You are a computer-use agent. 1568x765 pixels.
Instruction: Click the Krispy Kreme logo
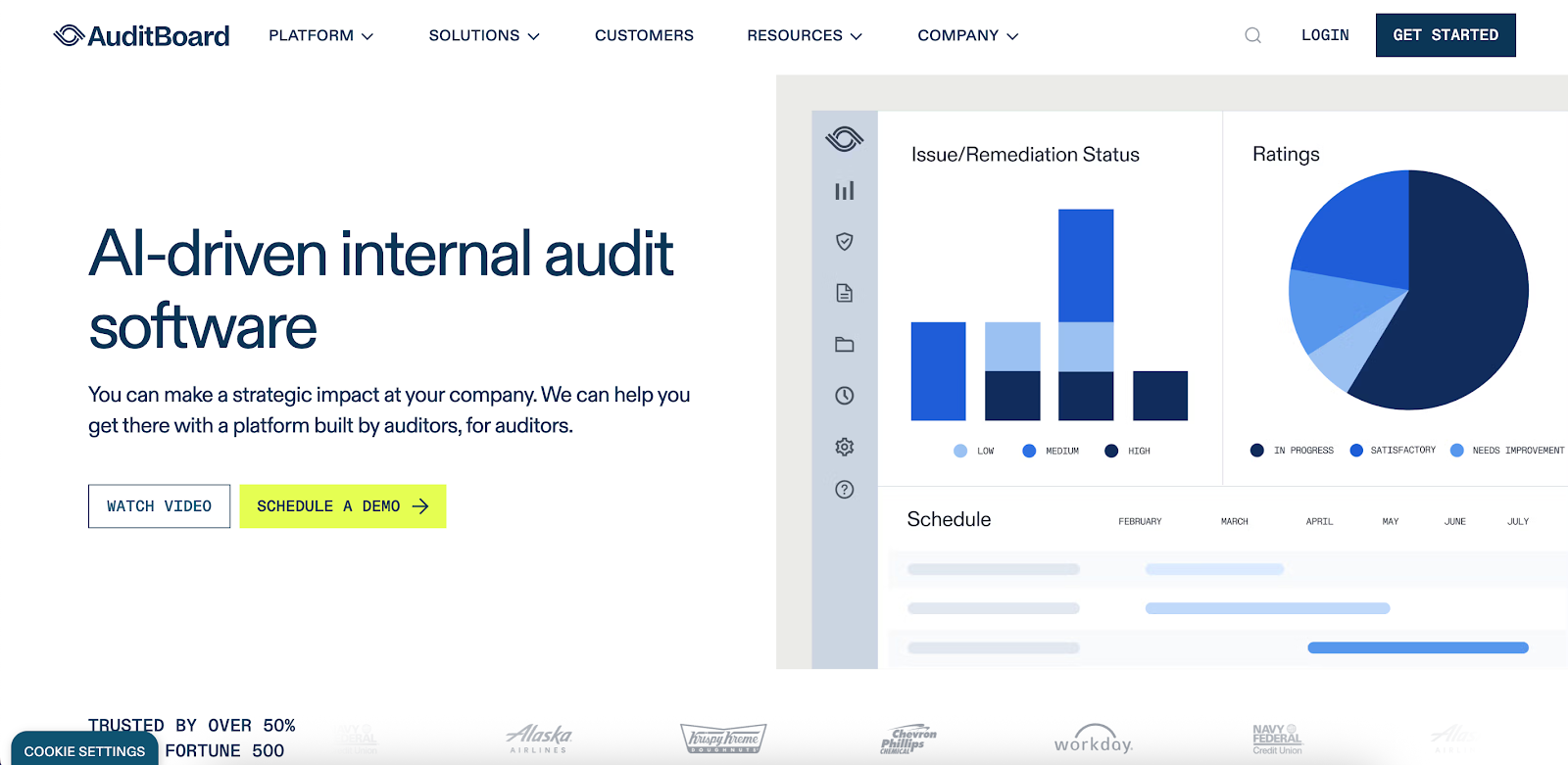[723, 739]
